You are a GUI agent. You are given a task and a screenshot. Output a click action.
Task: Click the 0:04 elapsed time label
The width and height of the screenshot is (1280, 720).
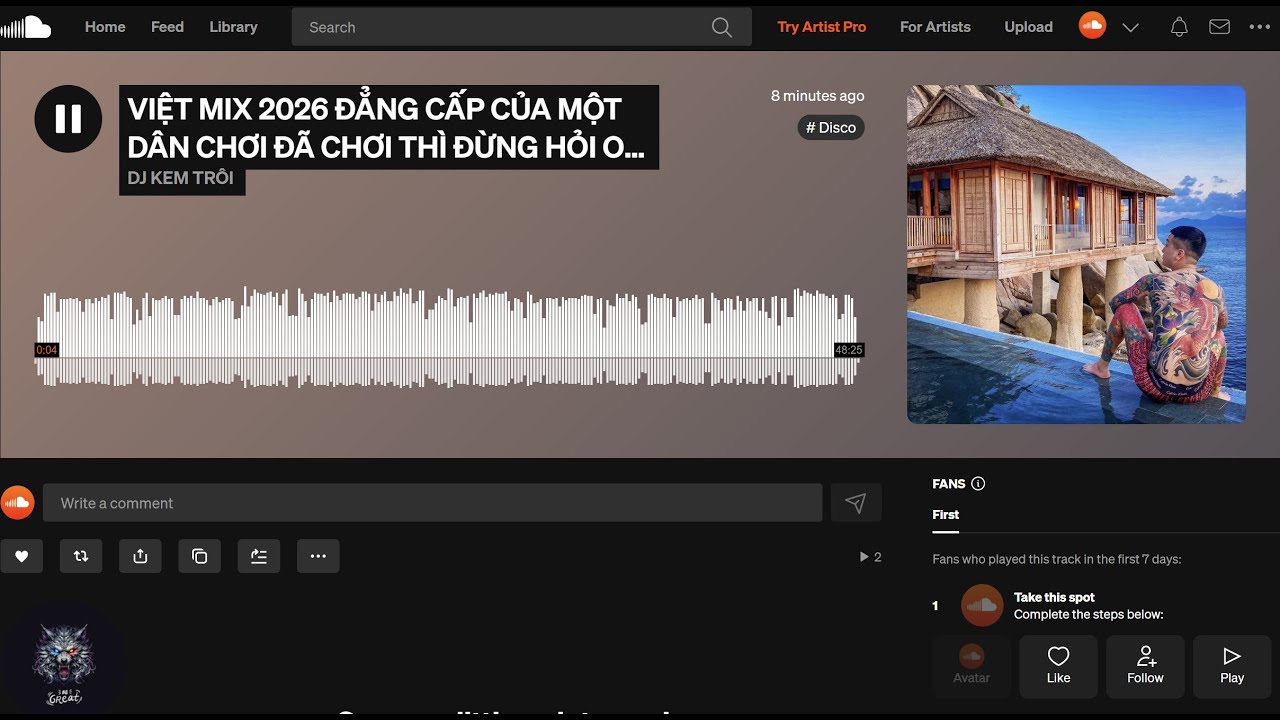click(x=47, y=350)
